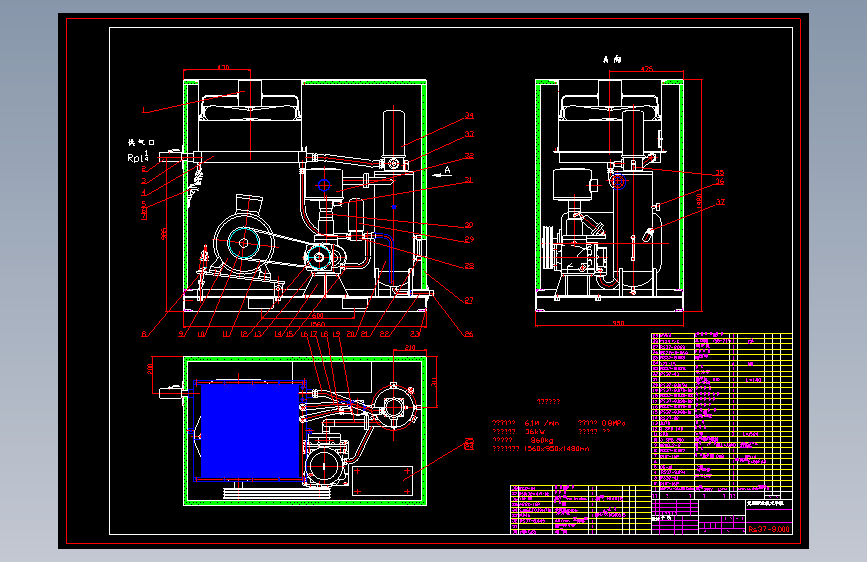This screenshot has width=867, height=562.
Task: Click the drawing number Rs37-9.000 in the title block
Action: pos(769,529)
